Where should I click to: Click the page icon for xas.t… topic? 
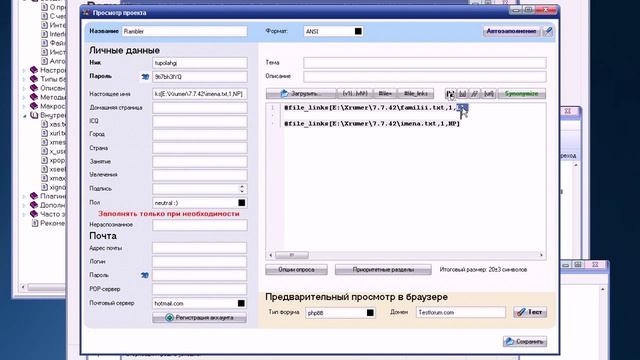tap(44, 124)
